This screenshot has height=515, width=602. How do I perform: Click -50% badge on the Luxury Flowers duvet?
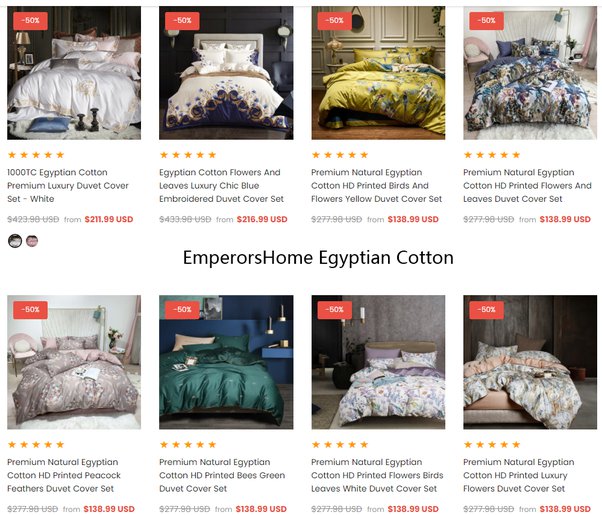486,310
